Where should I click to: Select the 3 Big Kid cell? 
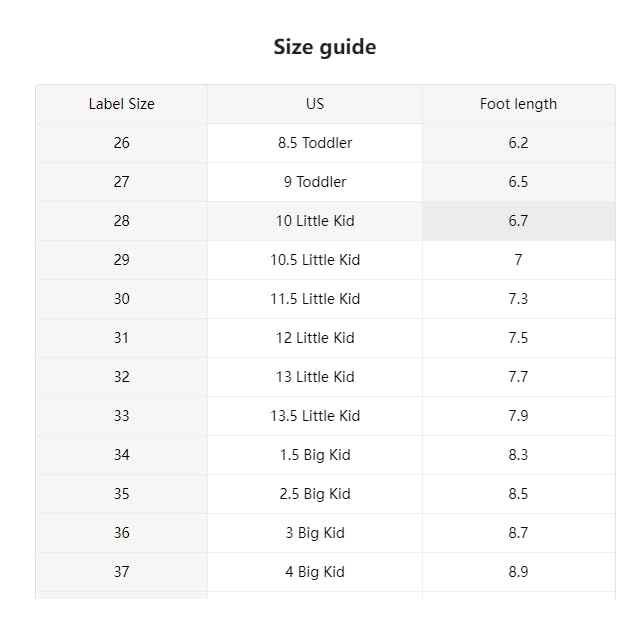coord(315,533)
